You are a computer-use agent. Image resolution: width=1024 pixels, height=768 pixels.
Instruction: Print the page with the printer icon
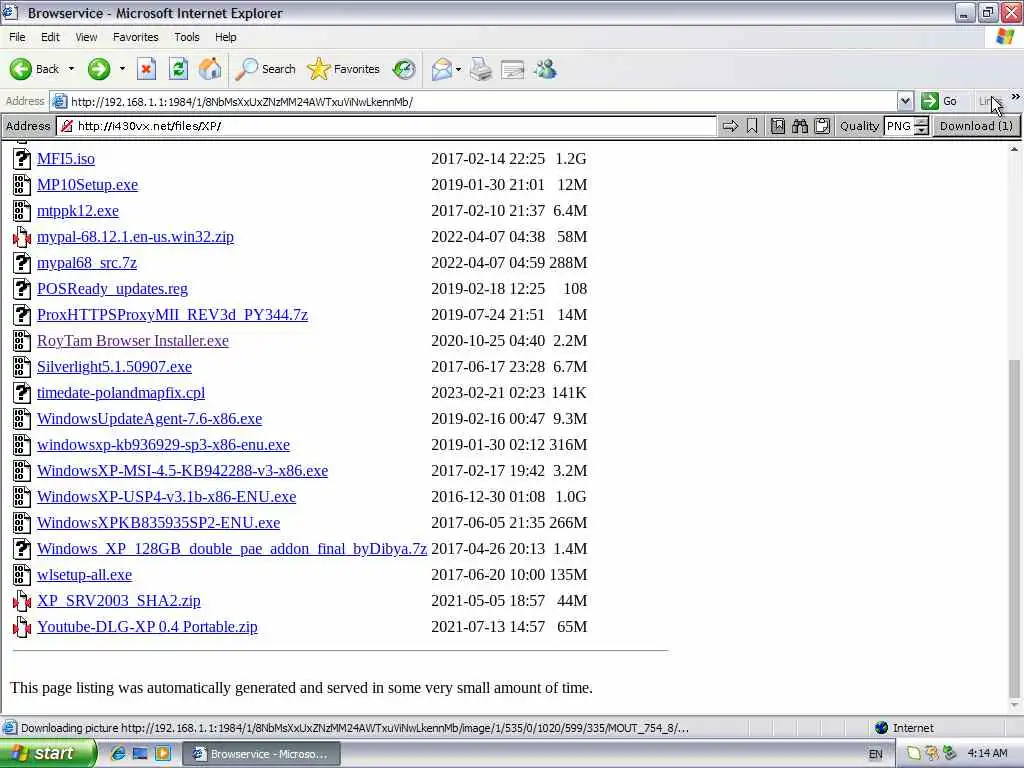(481, 69)
